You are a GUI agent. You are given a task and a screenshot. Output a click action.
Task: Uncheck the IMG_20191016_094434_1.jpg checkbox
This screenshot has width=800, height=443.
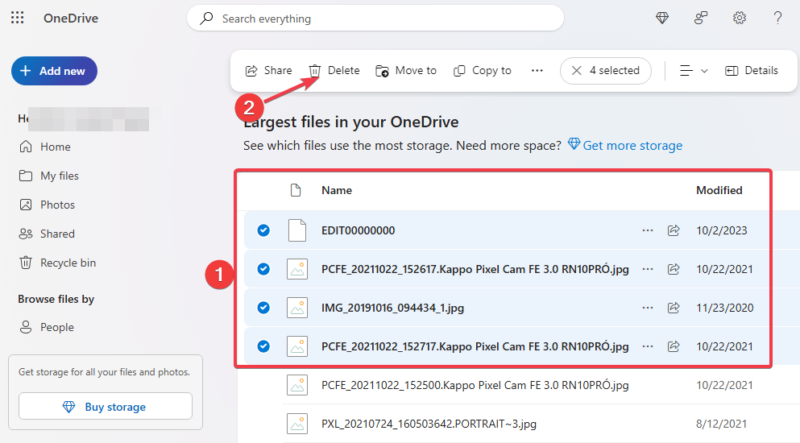263,308
